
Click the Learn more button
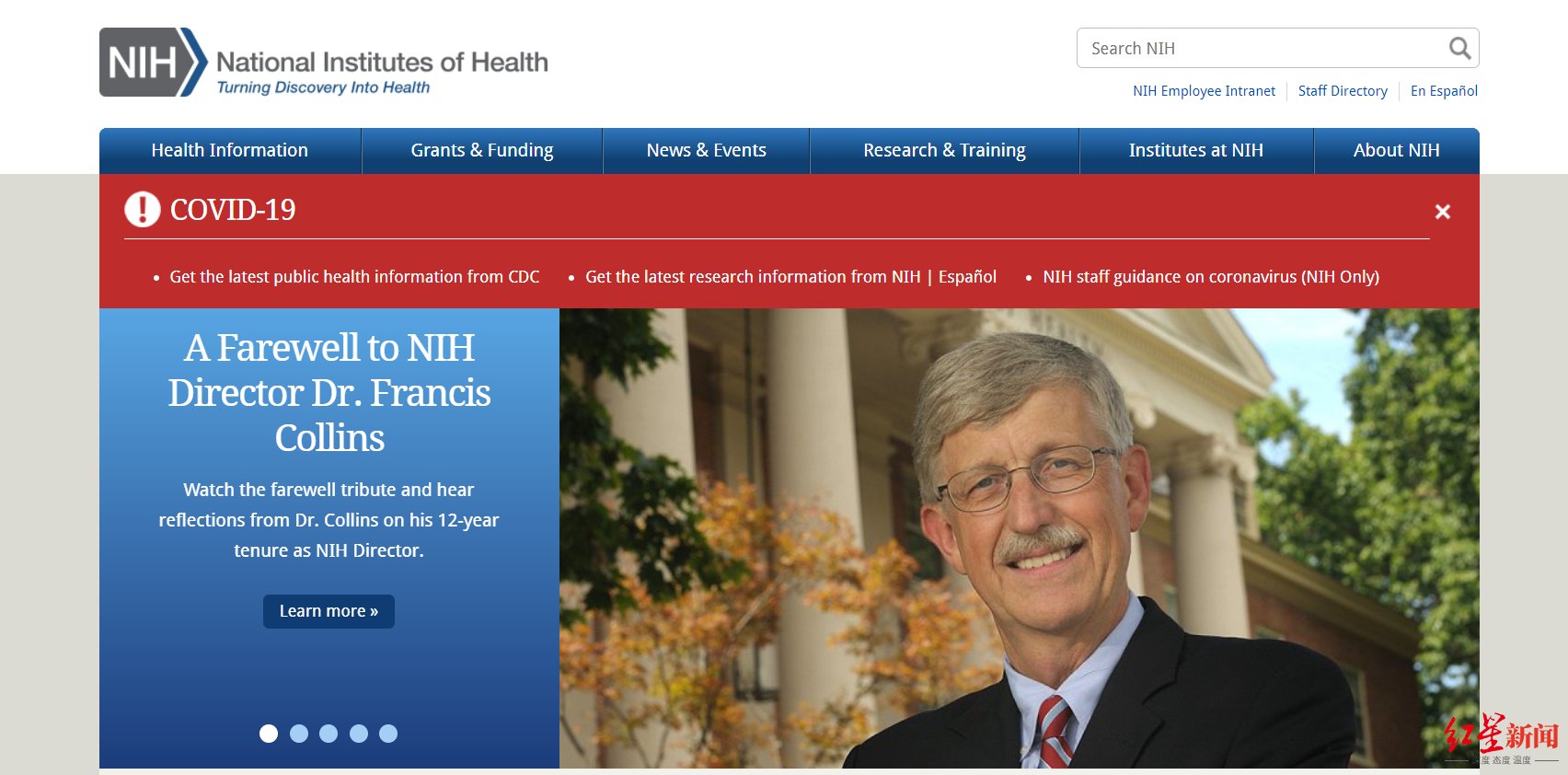coord(329,611)
